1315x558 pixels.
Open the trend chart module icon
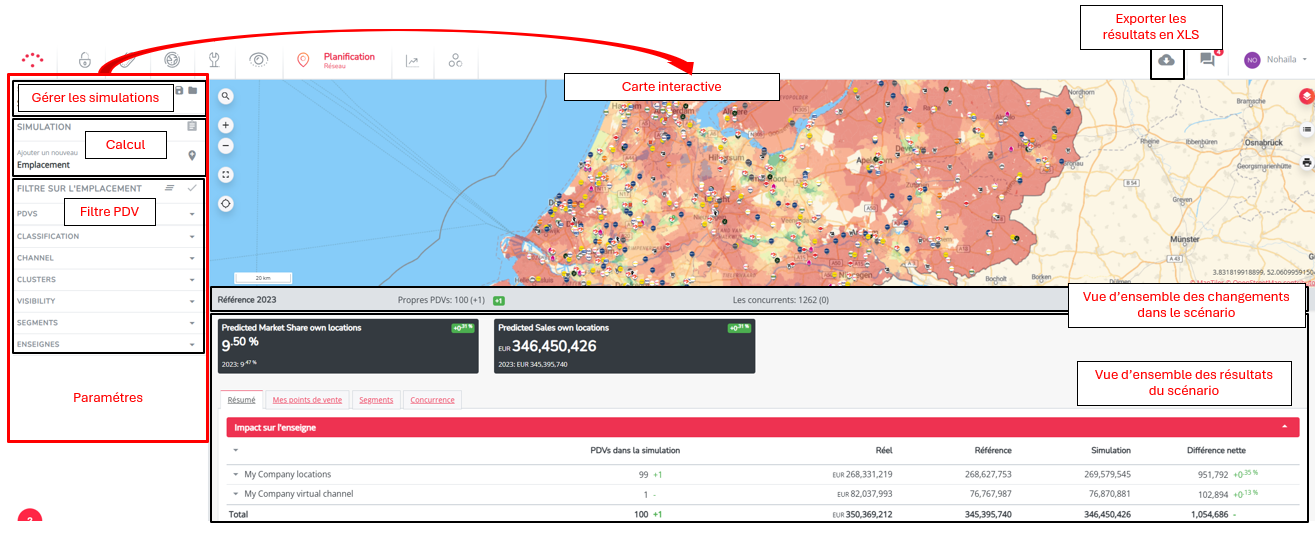412,61
